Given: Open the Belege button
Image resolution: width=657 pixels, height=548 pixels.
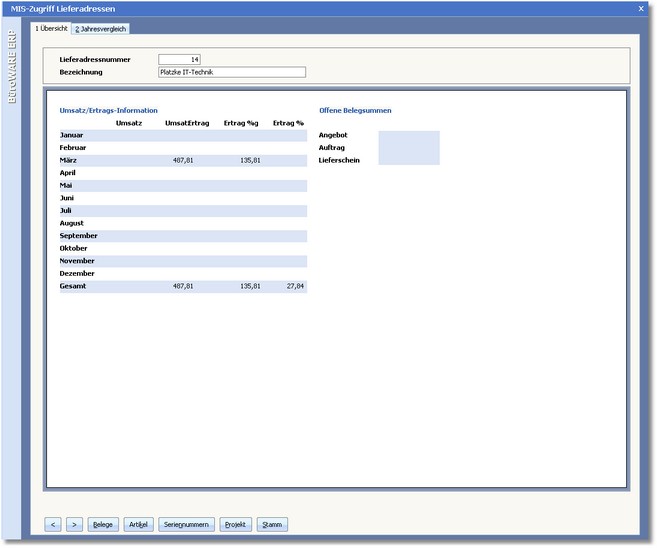Looking at the screenshot, I should [x=103, y=524].
